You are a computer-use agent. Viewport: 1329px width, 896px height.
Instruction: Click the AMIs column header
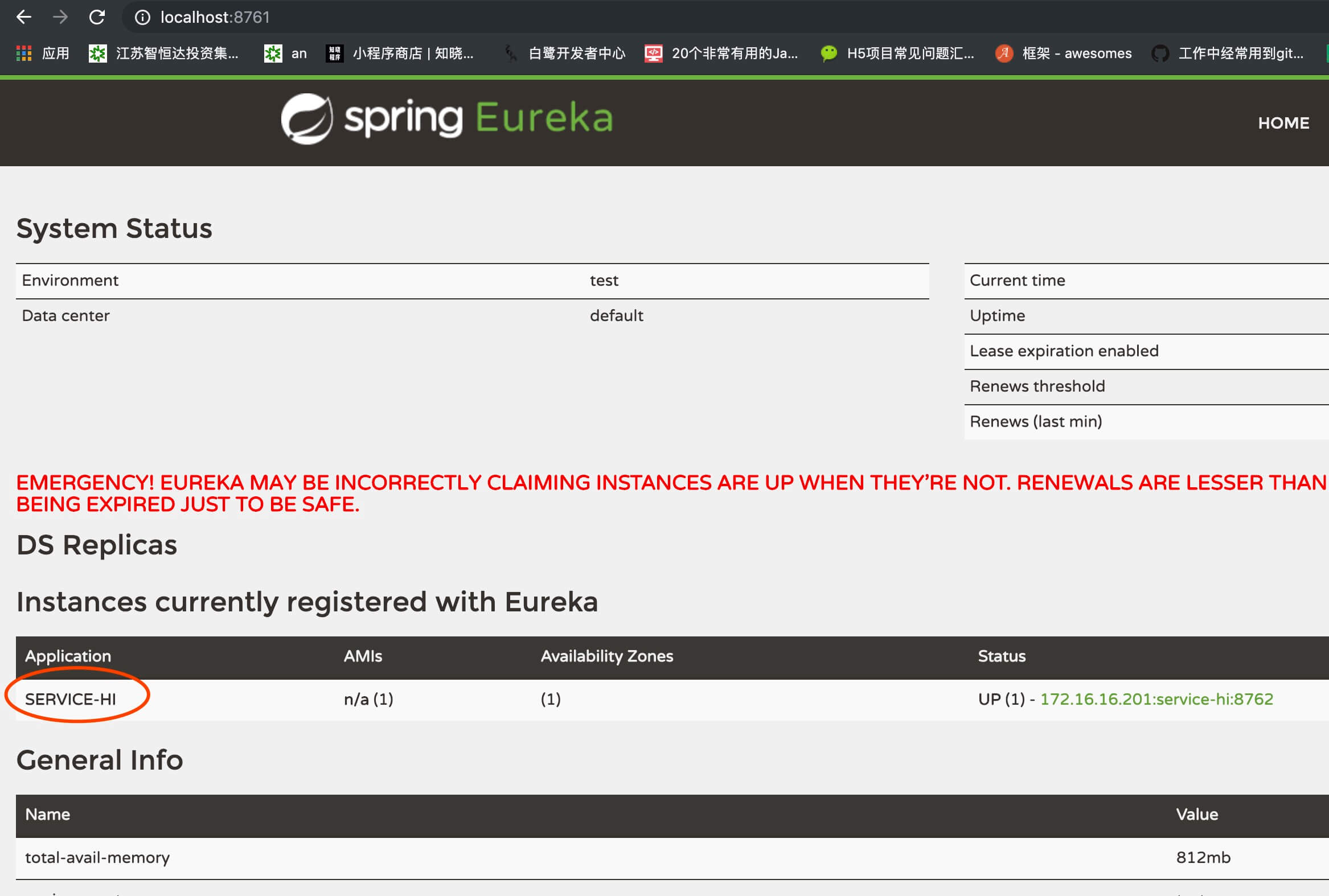pos(363,656)
